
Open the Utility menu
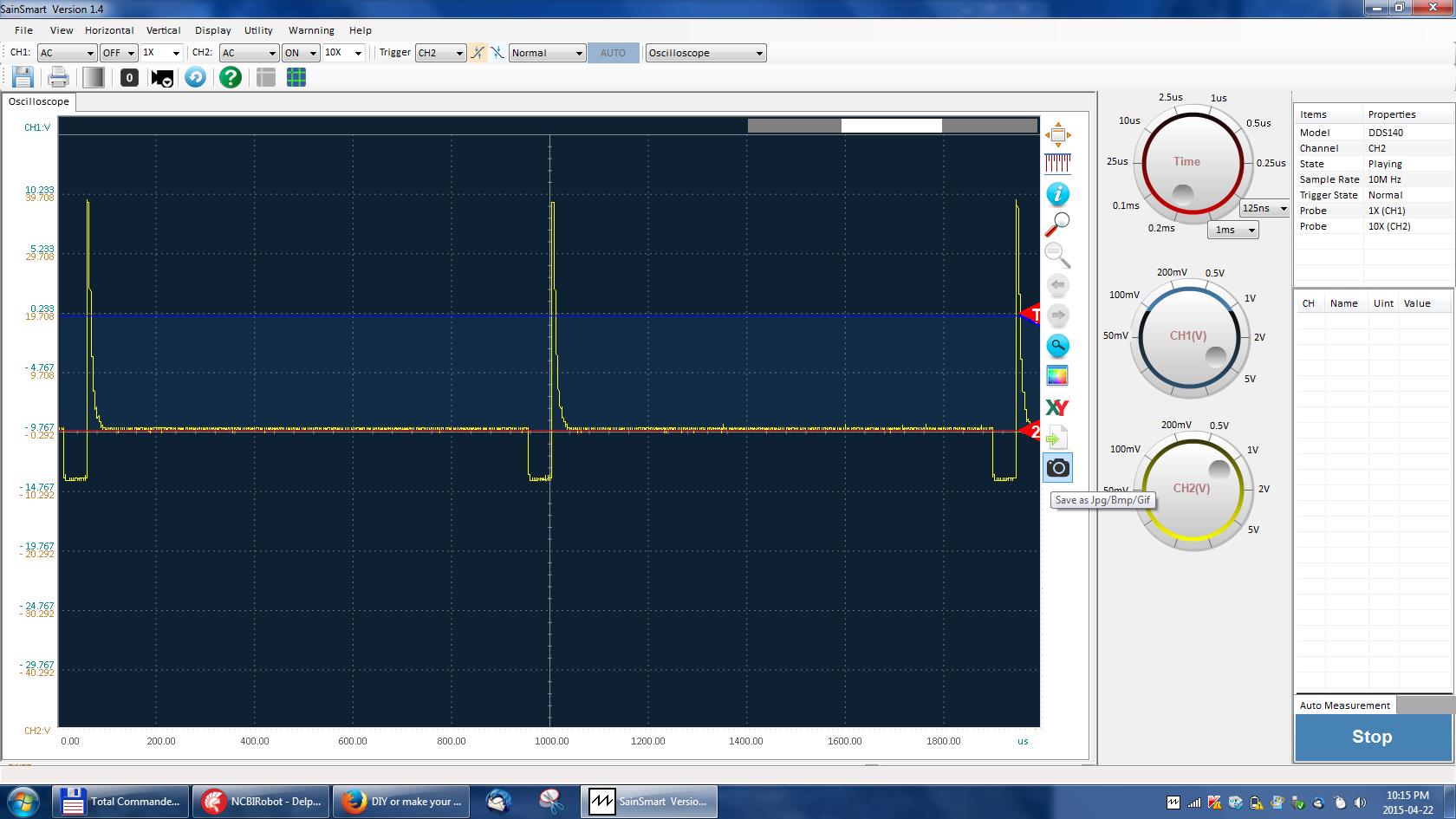click(x=258, y=30)
